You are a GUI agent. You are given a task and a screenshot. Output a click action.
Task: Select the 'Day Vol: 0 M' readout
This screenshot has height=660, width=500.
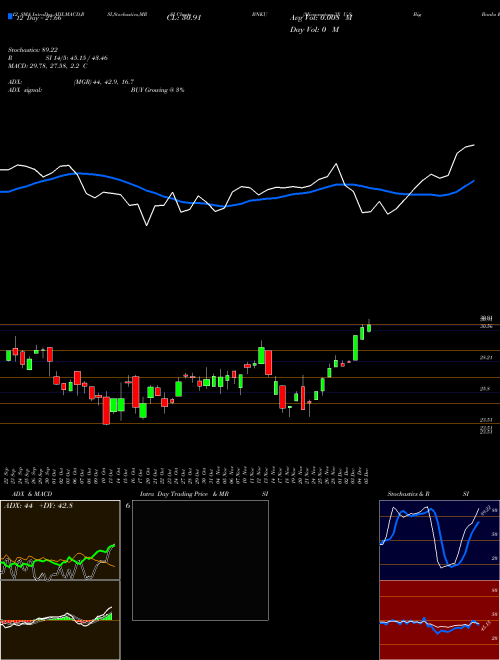click(x=314, y=30)
